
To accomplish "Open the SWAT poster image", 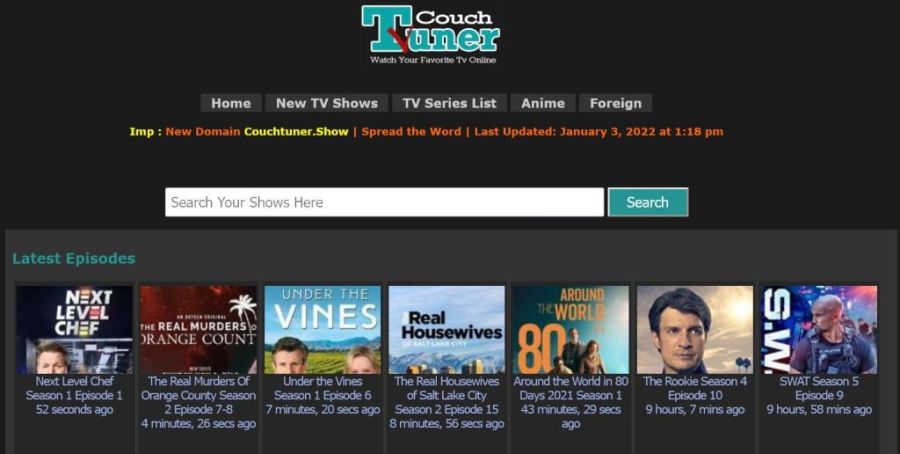I will click(x=819, y=330).
